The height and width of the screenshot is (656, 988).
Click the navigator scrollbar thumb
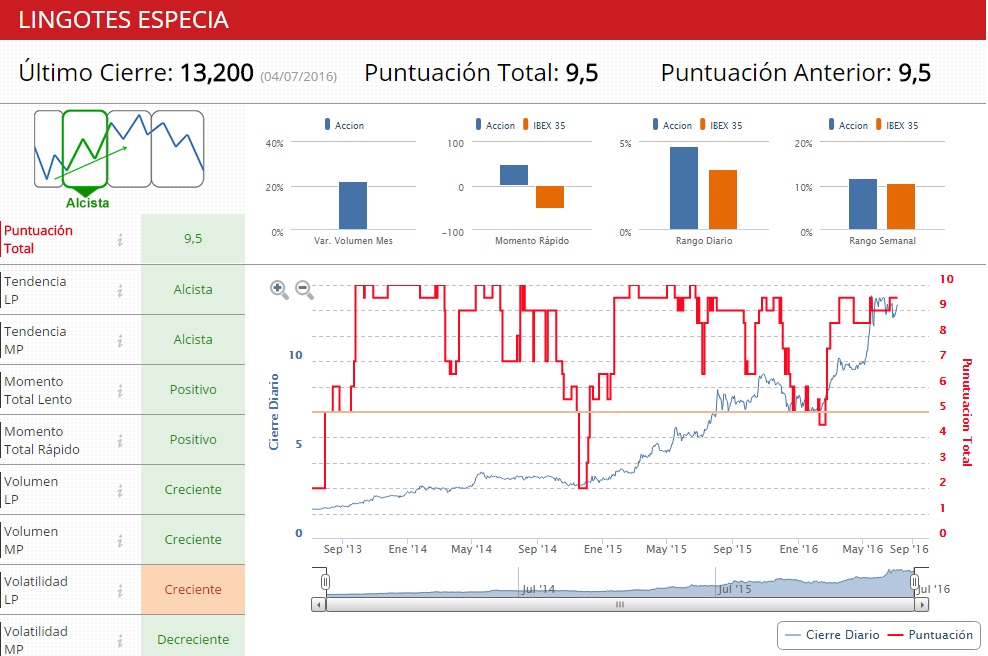620,605
